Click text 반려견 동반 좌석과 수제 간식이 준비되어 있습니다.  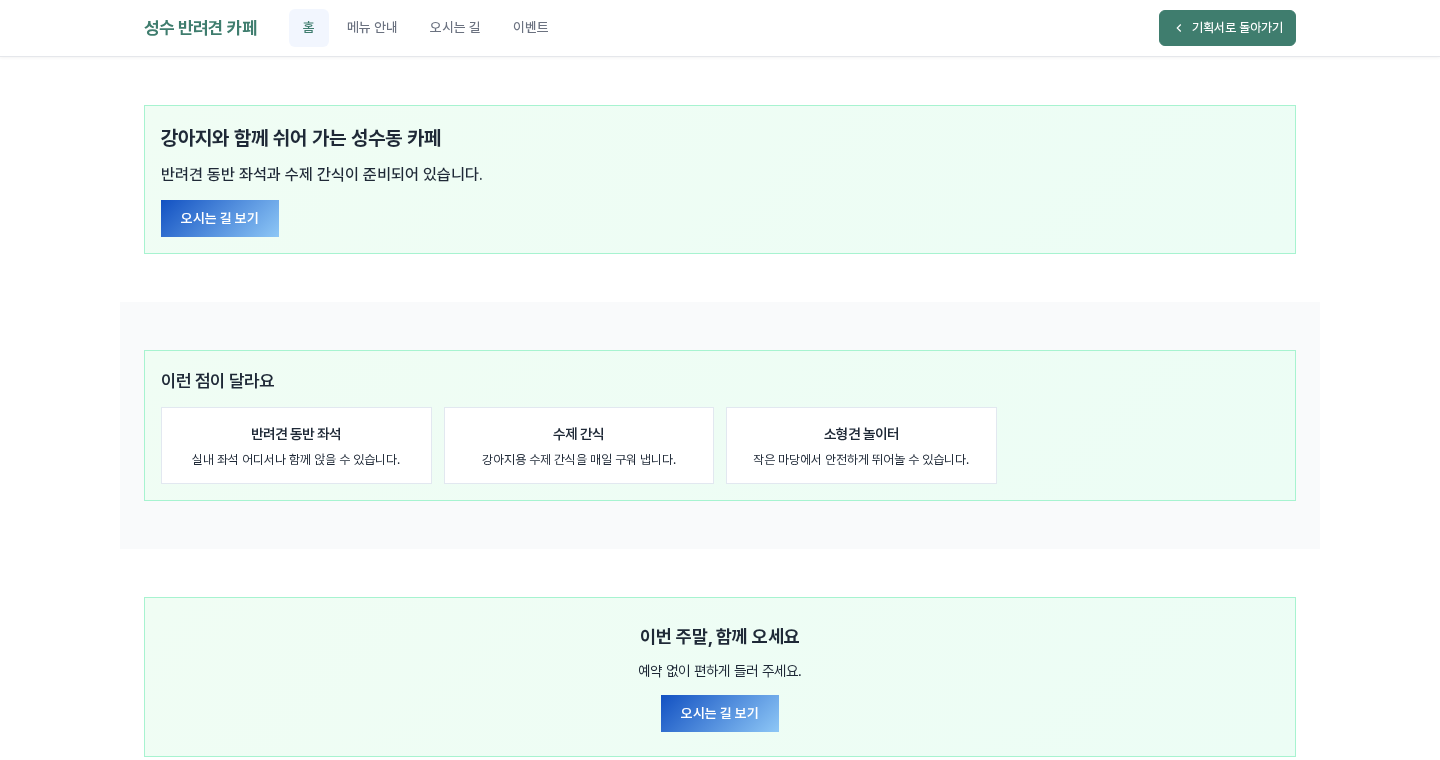[x=322, y=174]
